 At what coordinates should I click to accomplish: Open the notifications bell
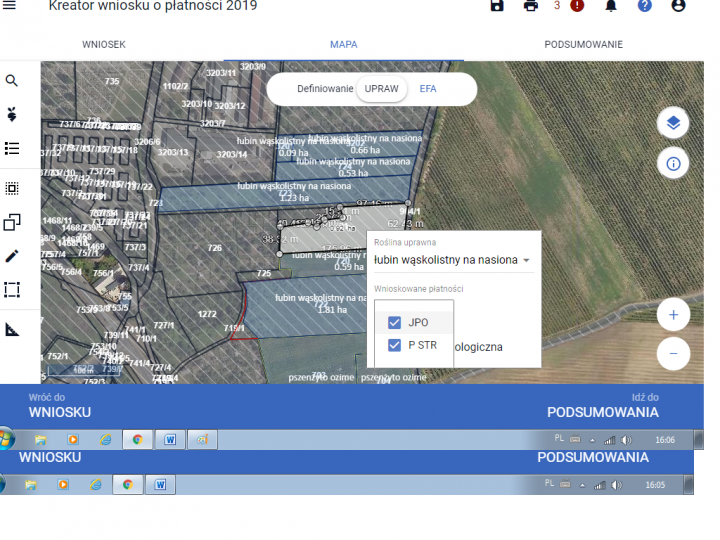[x=611, y=6]
